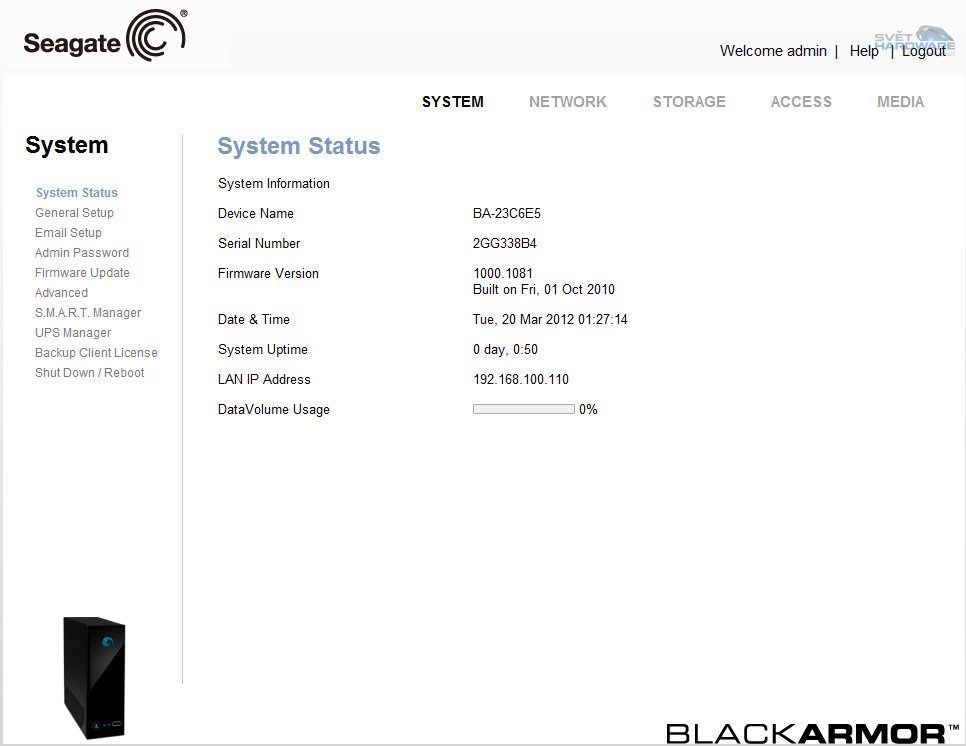Open the S.M.A.R.T. Manager page
The height and width of the screenshot is (746, 966).
(x=88, y=312)
